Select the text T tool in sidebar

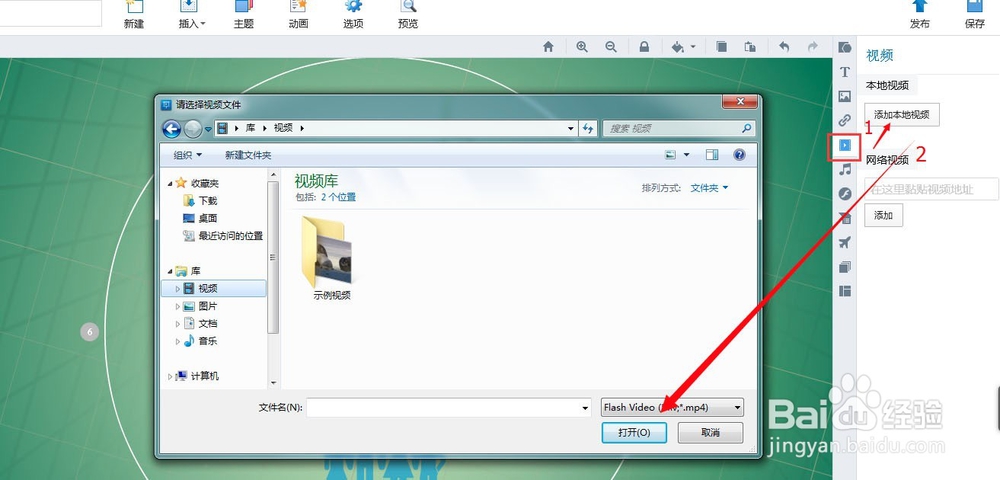click(x=844, y=71)
